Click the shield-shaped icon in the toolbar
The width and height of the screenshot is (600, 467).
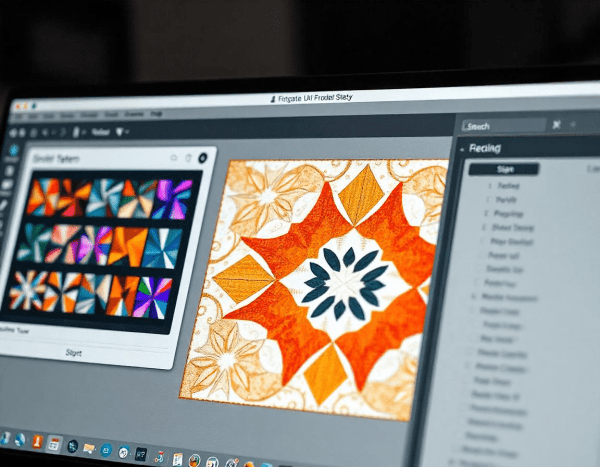click(x=119, y=132)
